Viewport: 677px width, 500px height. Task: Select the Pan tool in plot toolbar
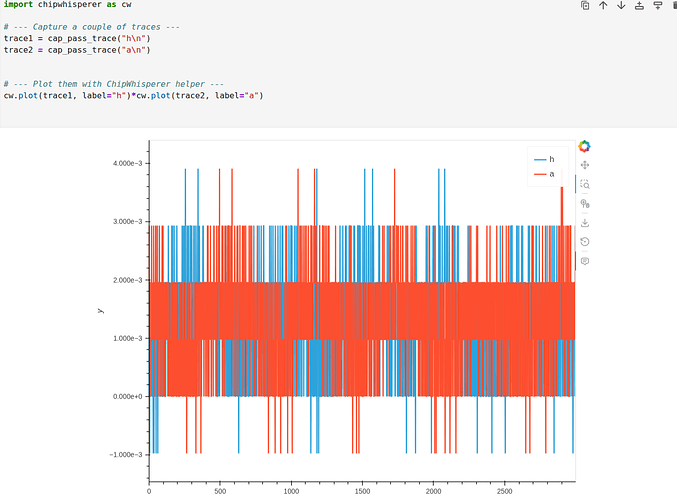point(584,165)
